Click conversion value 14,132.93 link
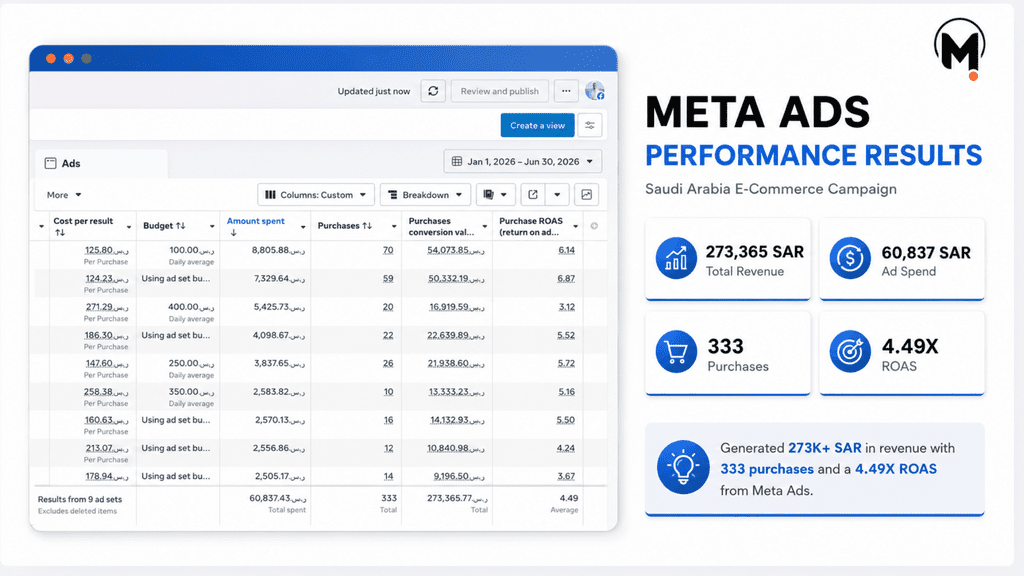1024x576 pixels. pyautogui.click(x=457, y=420)
